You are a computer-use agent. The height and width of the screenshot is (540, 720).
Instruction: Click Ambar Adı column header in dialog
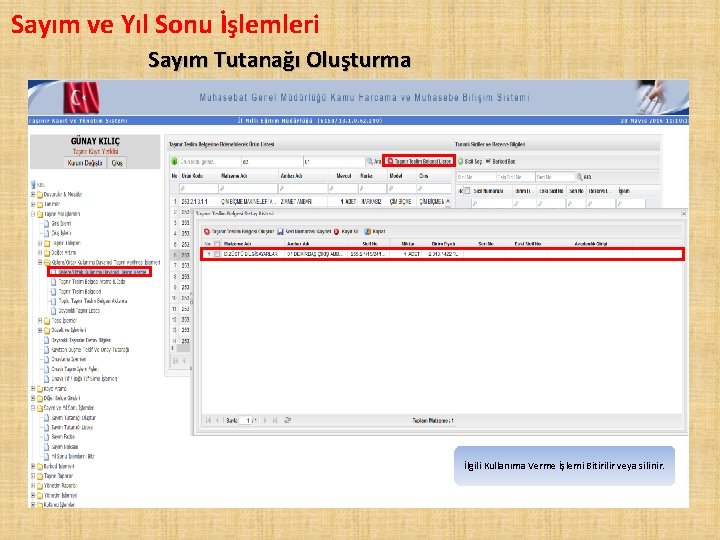298,244
